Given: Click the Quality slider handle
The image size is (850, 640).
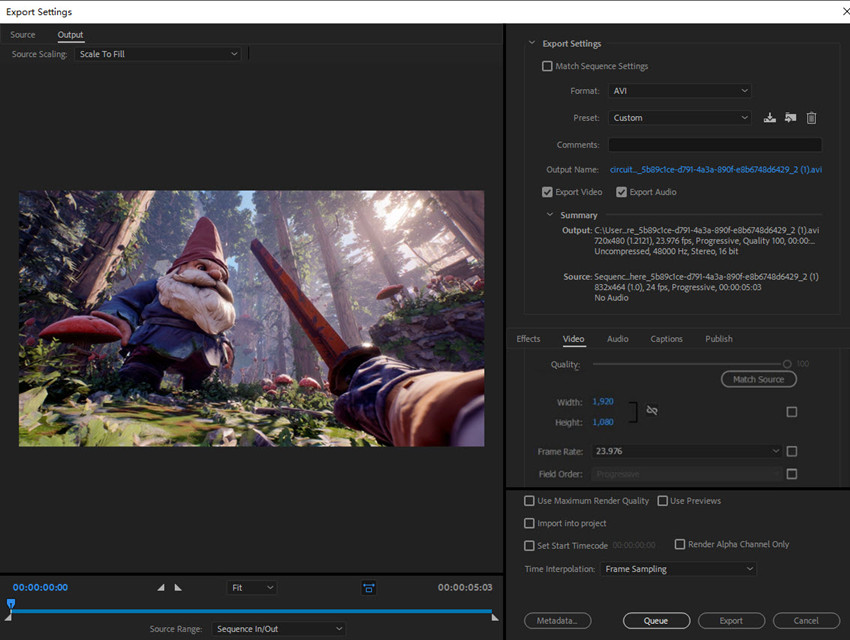Looking at the screenshot, I should (787, 364).
